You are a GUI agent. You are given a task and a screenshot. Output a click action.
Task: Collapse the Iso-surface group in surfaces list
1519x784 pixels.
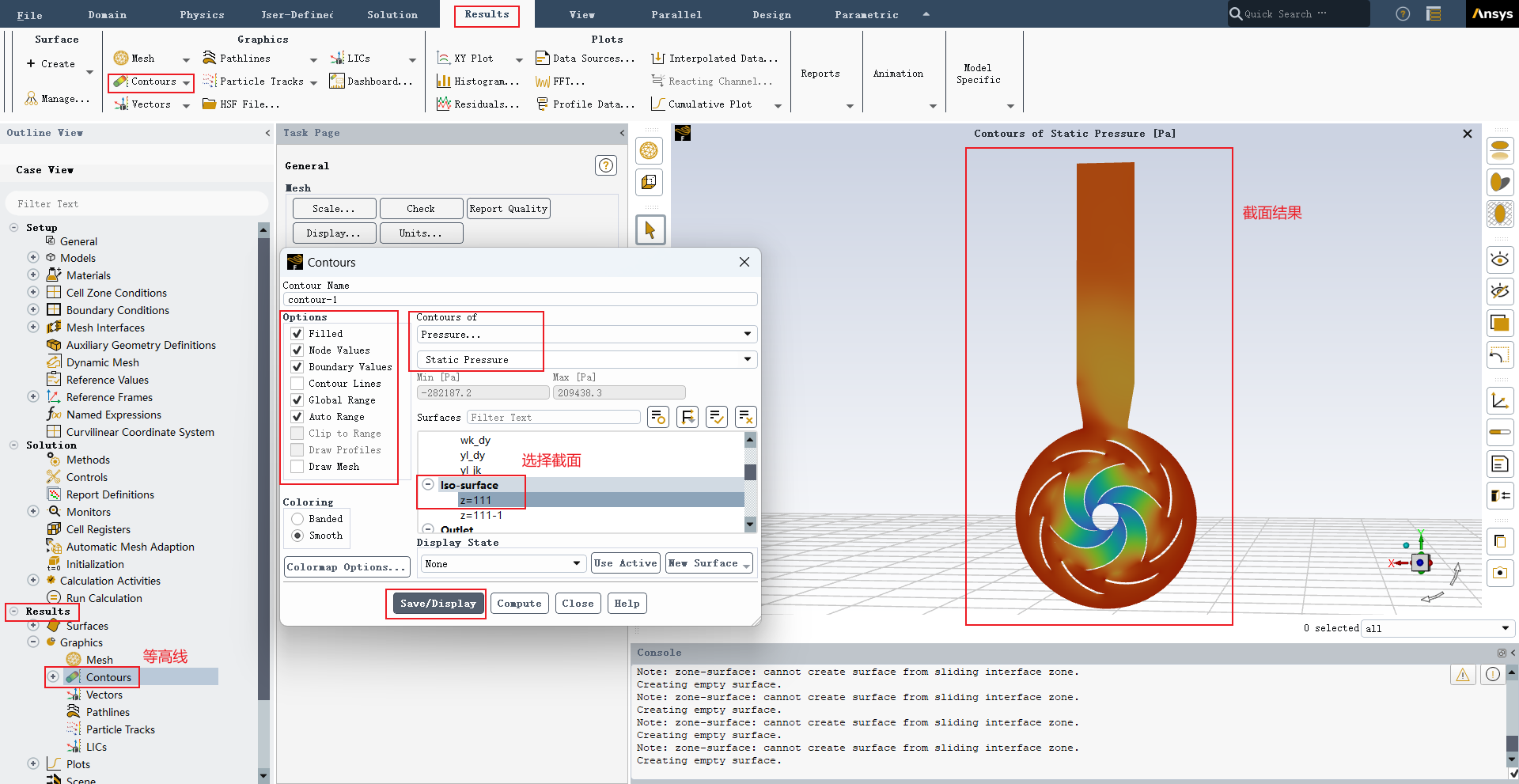tap(428, 485)
